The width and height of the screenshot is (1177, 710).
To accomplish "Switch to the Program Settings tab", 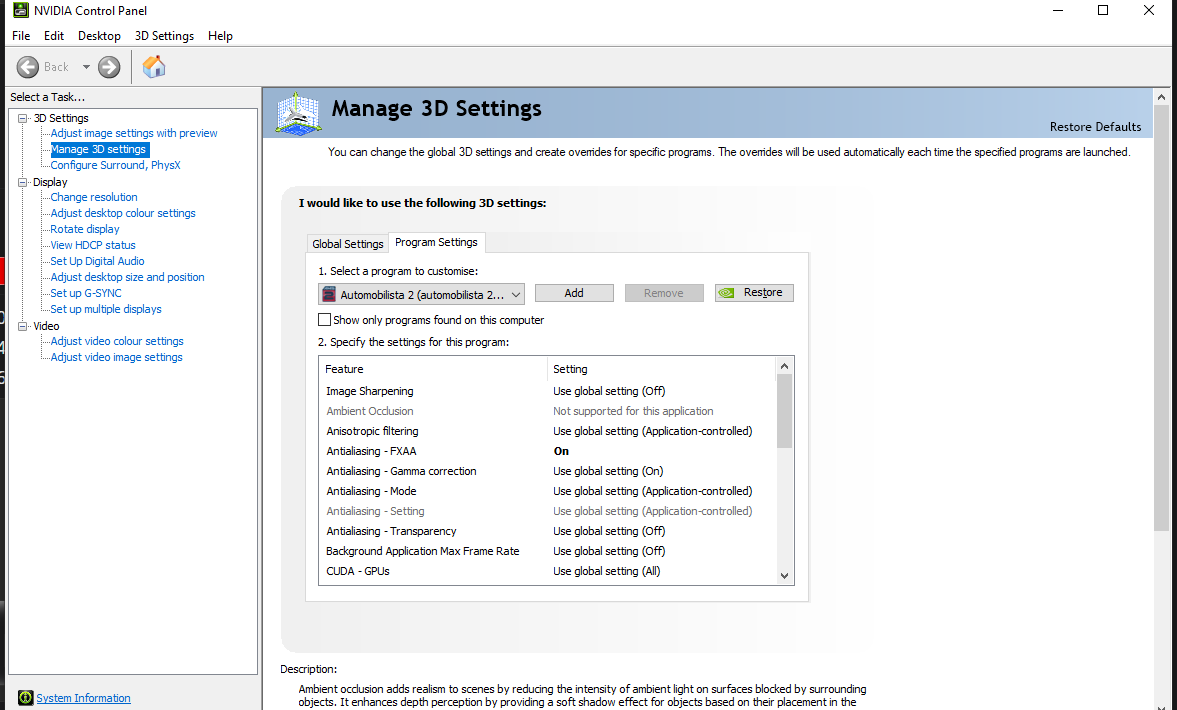I will pos(436,242).
